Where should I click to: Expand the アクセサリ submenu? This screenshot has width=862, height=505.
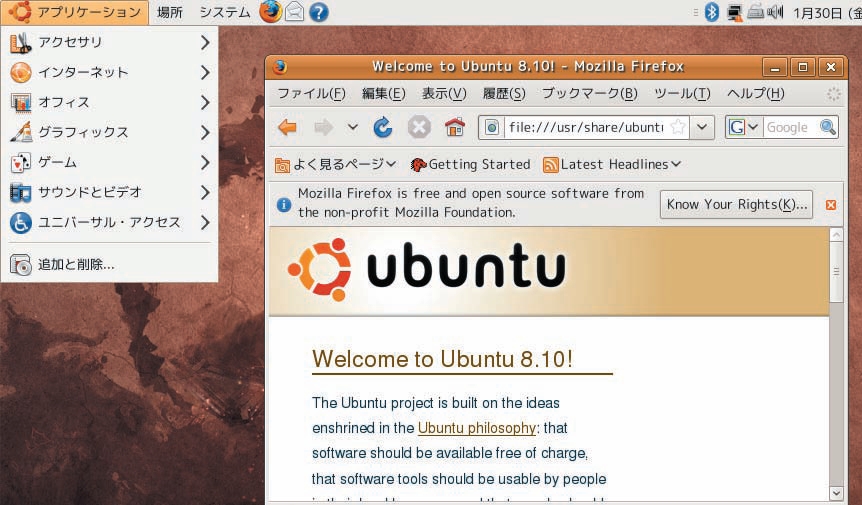pos(110,42)
